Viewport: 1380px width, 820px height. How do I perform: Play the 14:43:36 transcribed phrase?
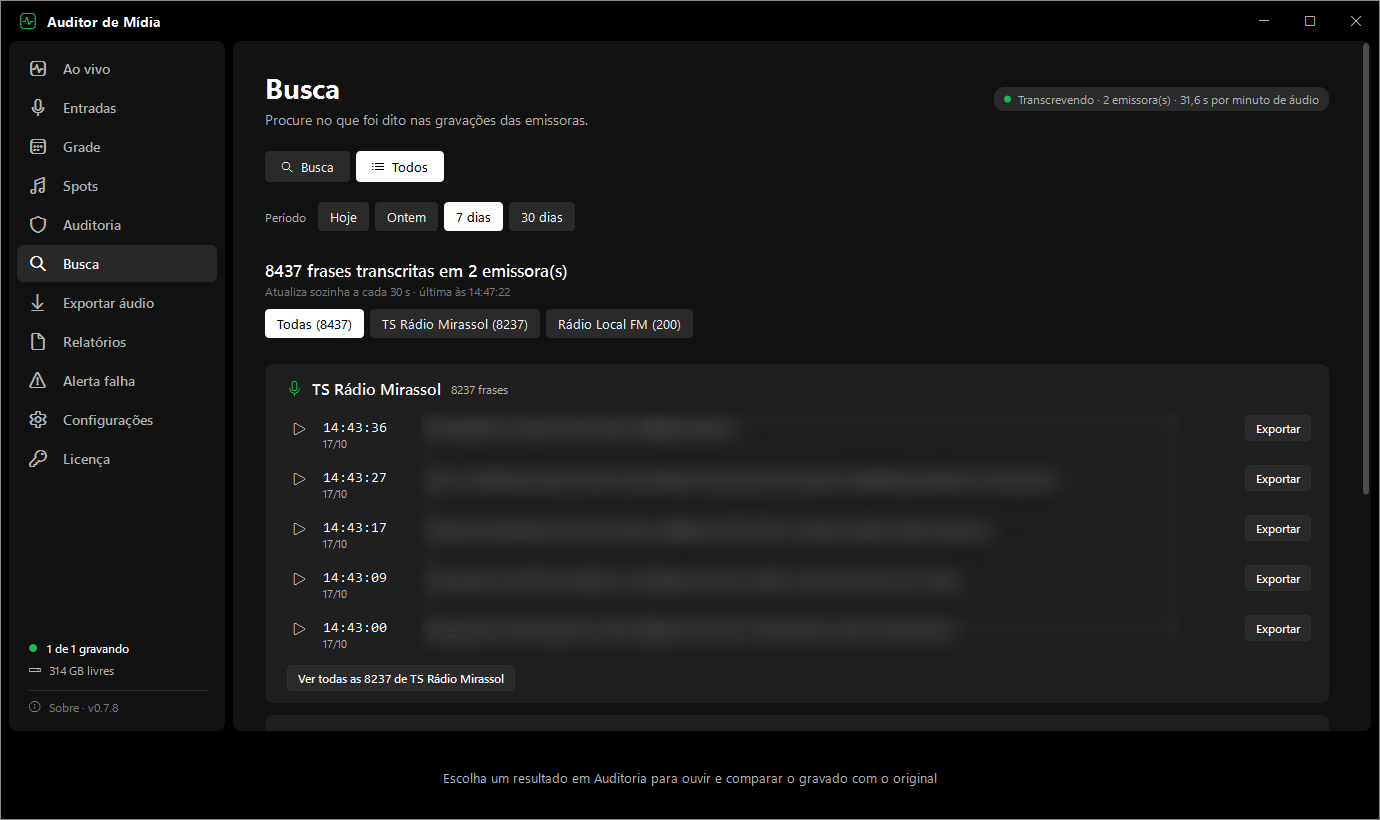point(299,429)
